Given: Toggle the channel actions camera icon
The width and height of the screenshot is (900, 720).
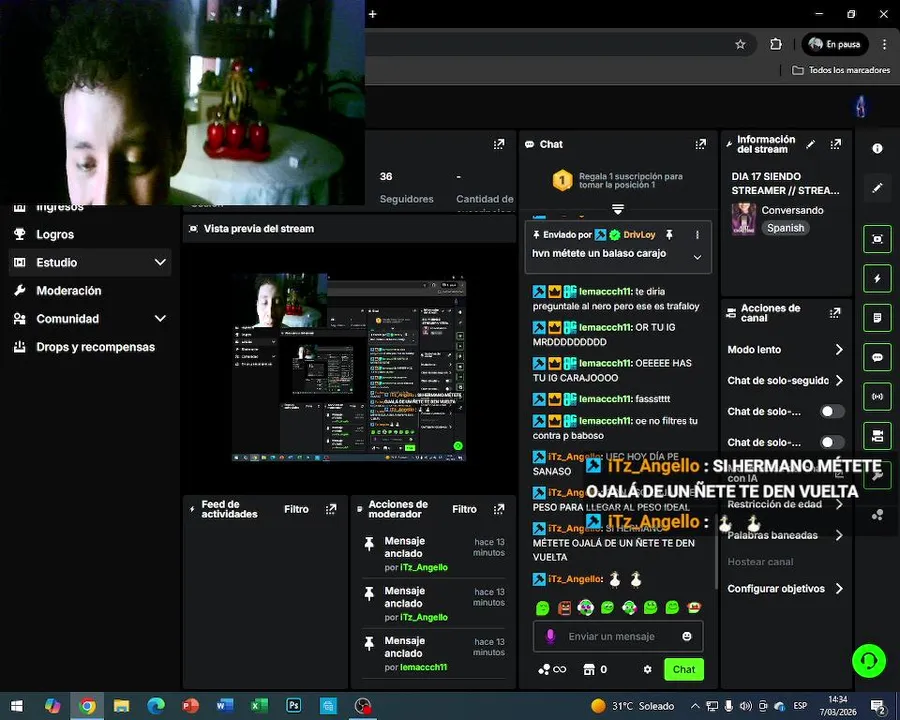Looking at the screenshot, I should tap(877, 436).
